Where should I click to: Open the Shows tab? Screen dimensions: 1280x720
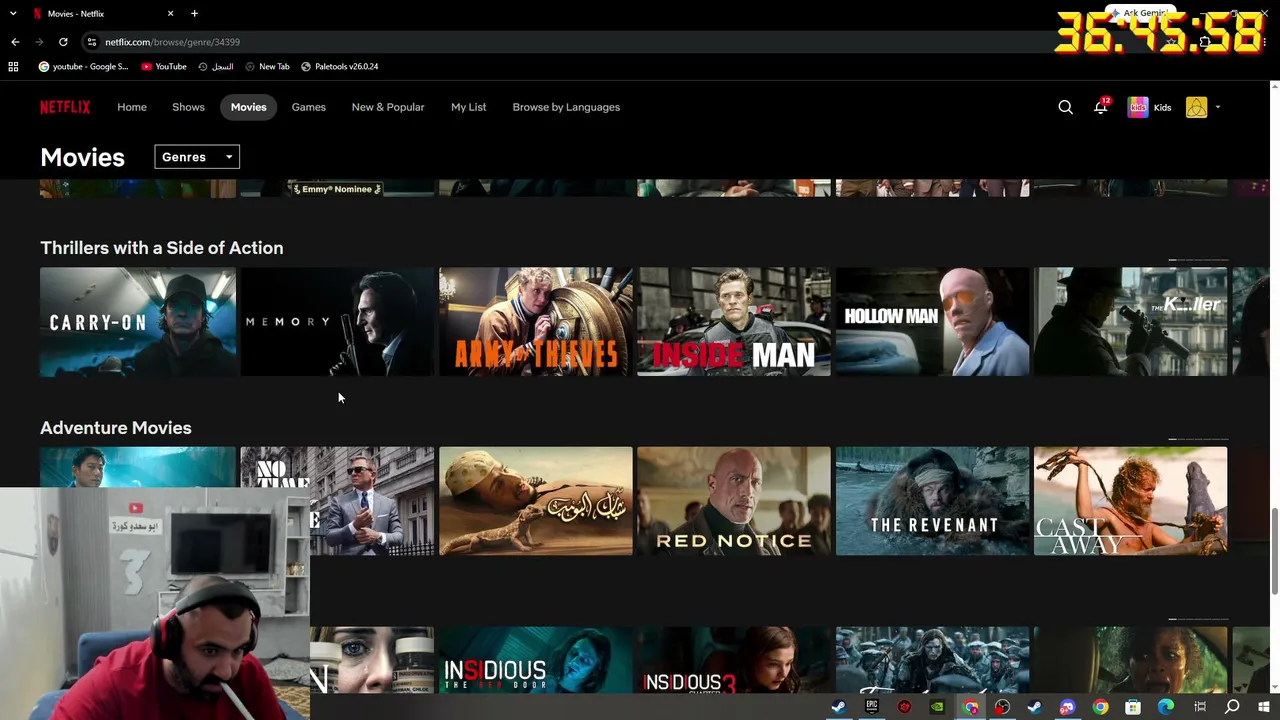(x=188, y=107)
